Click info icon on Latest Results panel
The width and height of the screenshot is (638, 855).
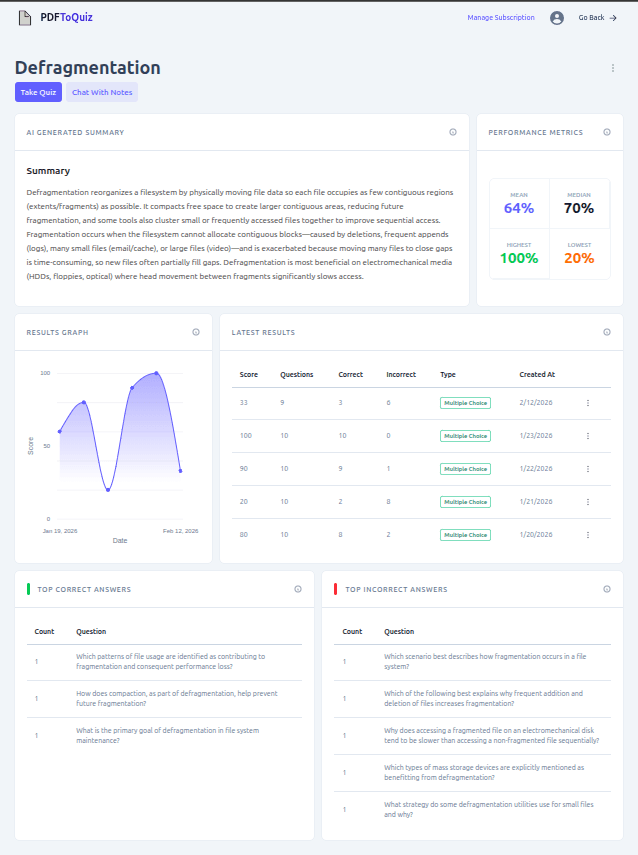607,332
